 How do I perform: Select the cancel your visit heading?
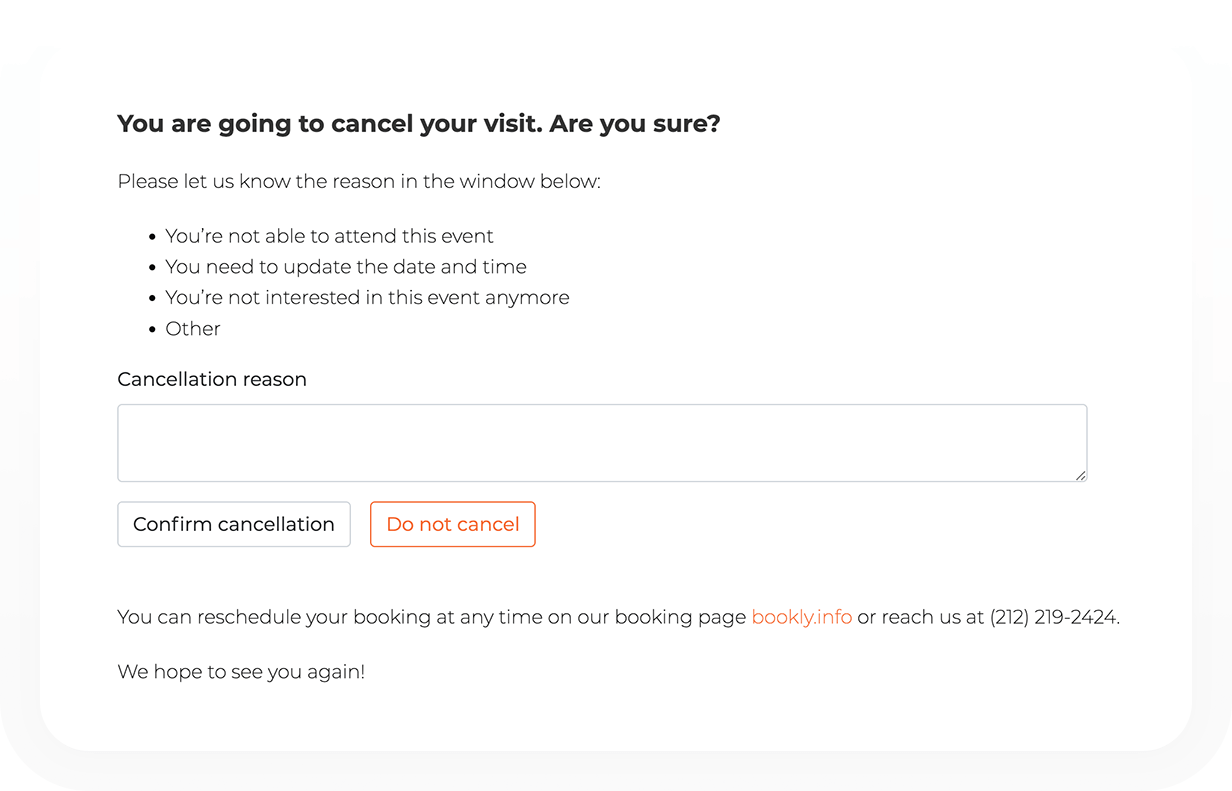pyautogui.click(x=419, y=125)
